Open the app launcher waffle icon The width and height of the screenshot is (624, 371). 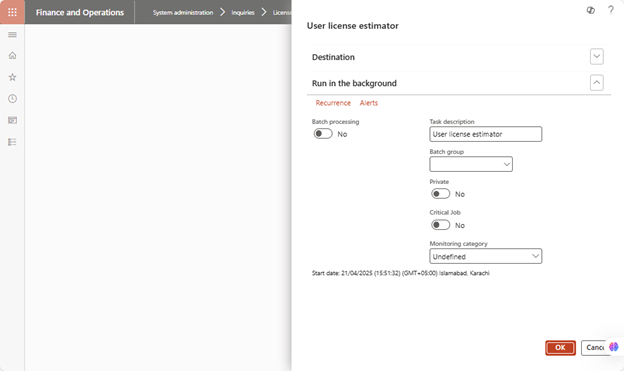tap(12, 12)
